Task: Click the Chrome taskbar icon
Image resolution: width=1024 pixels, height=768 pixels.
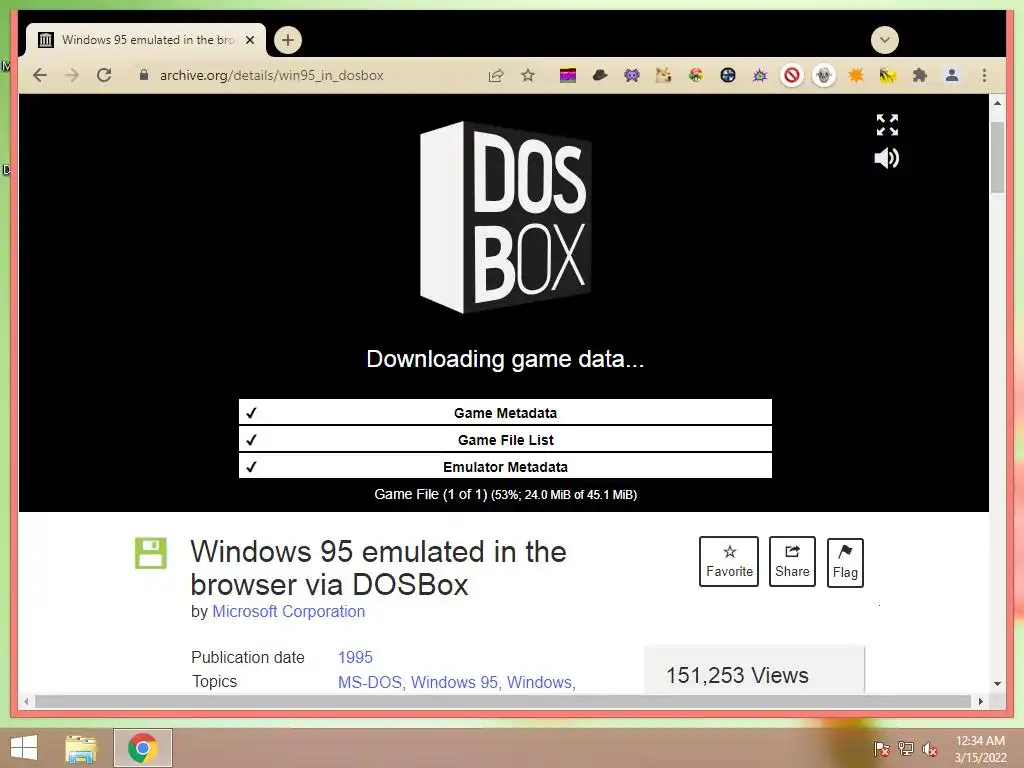Action: pyautogui.click(x=143, y=748)
